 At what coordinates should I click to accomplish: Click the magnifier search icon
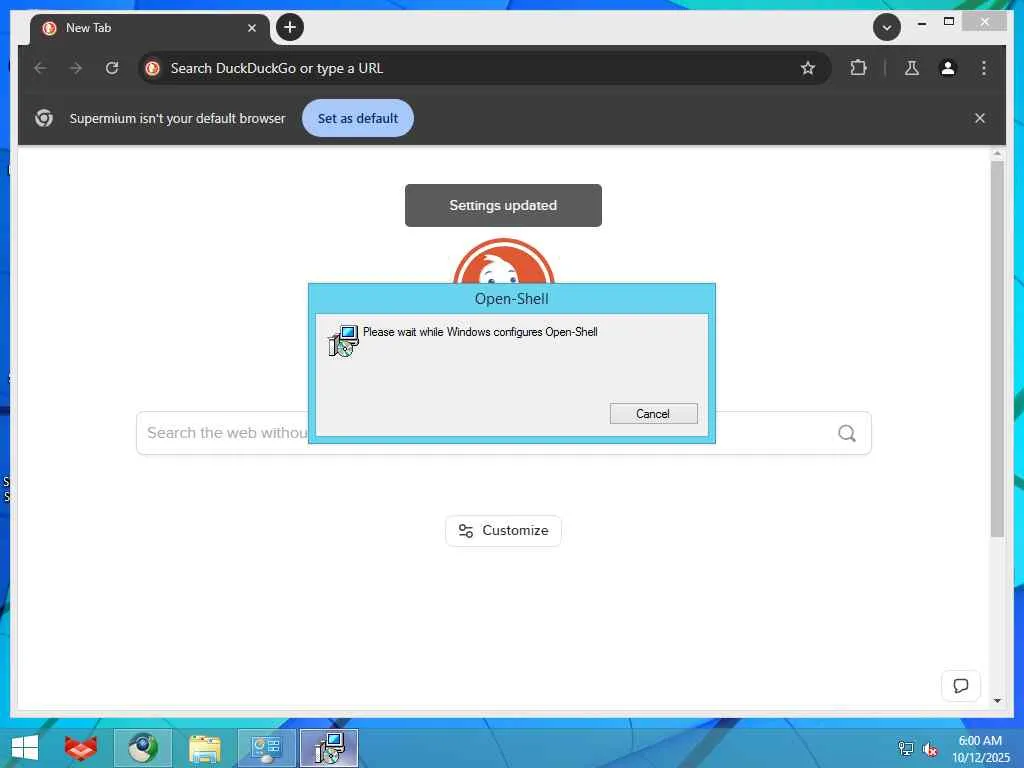[x=846, y=433]
